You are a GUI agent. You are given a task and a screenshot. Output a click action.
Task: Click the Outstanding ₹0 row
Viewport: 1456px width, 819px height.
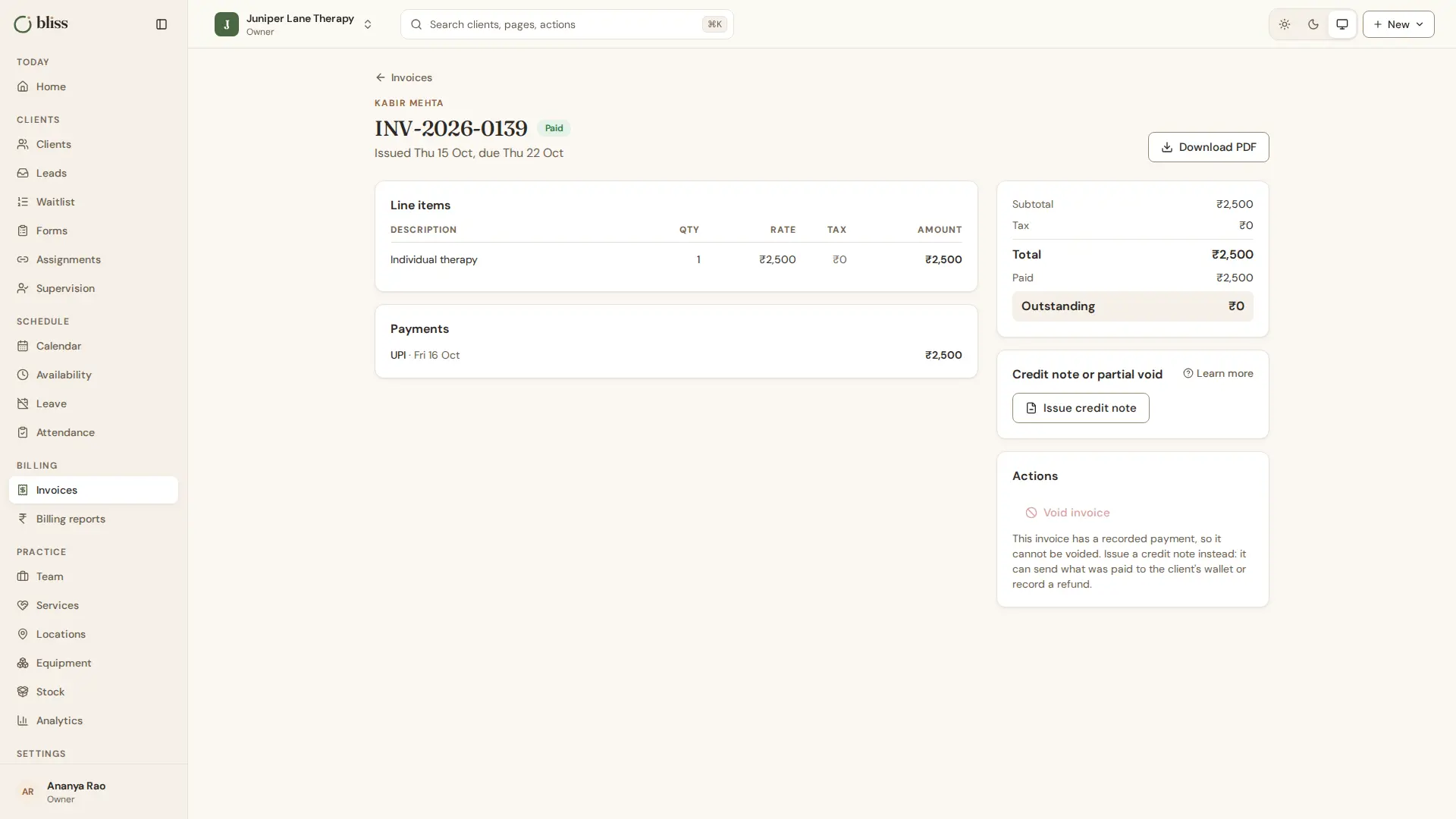(1132, 306)
